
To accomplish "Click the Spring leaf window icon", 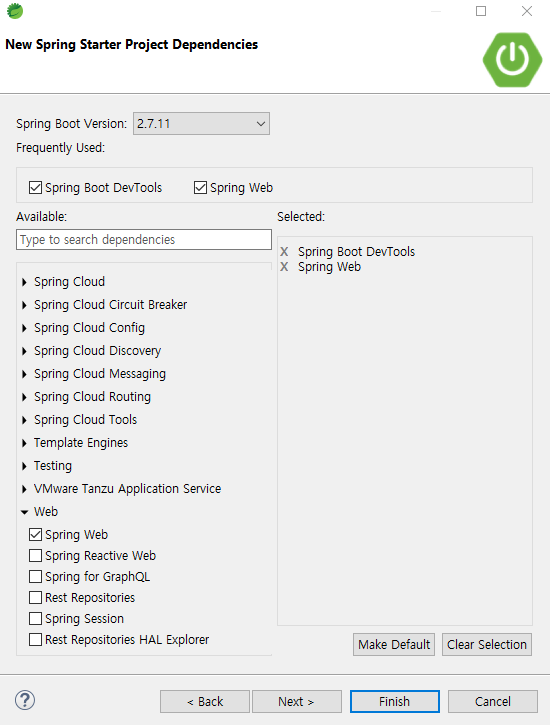I will tap(15, 11).
